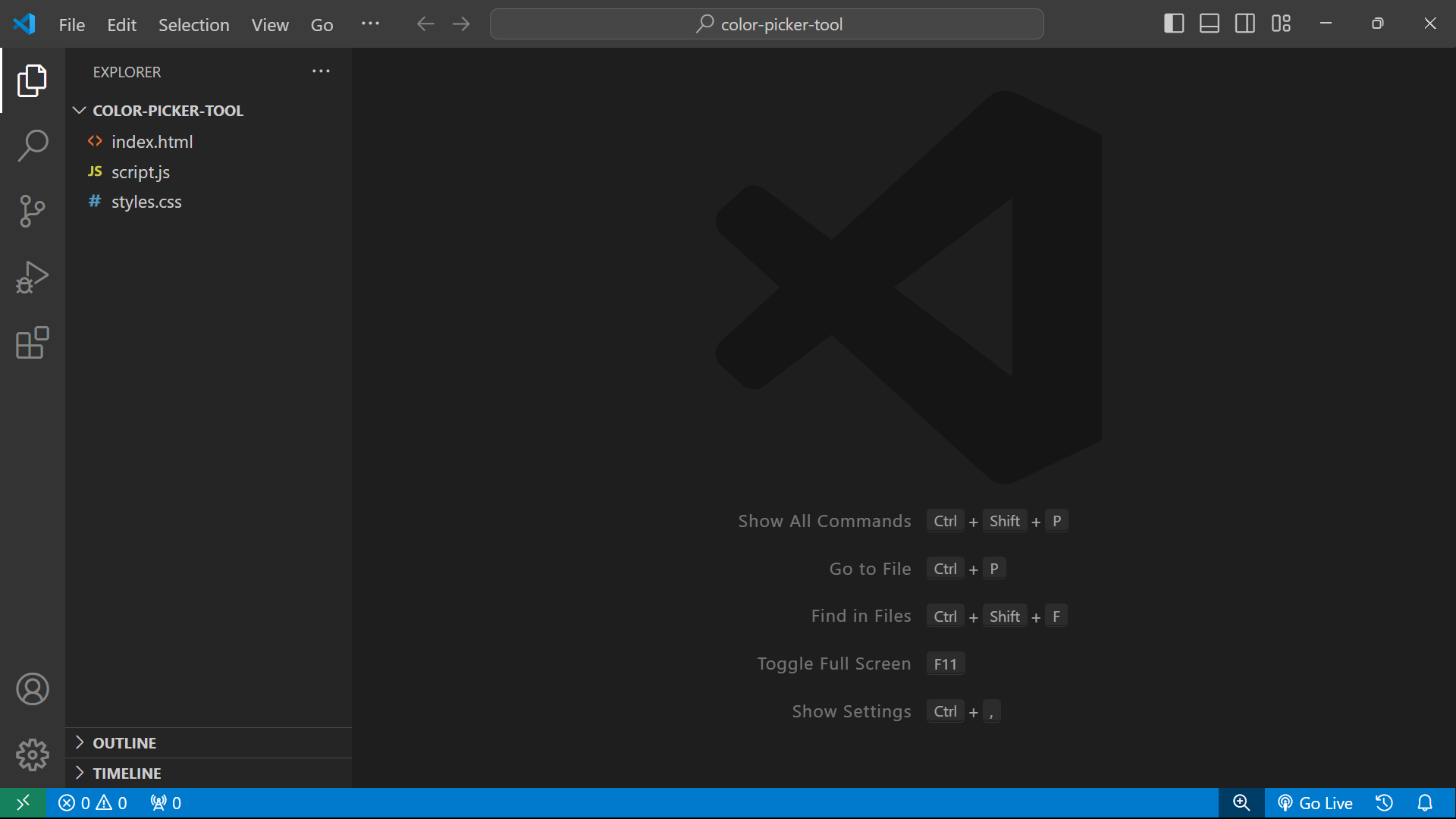This screenshot has width=1456, height=819.
Task: Open the View menu
Action: click(x=270, y=24)
